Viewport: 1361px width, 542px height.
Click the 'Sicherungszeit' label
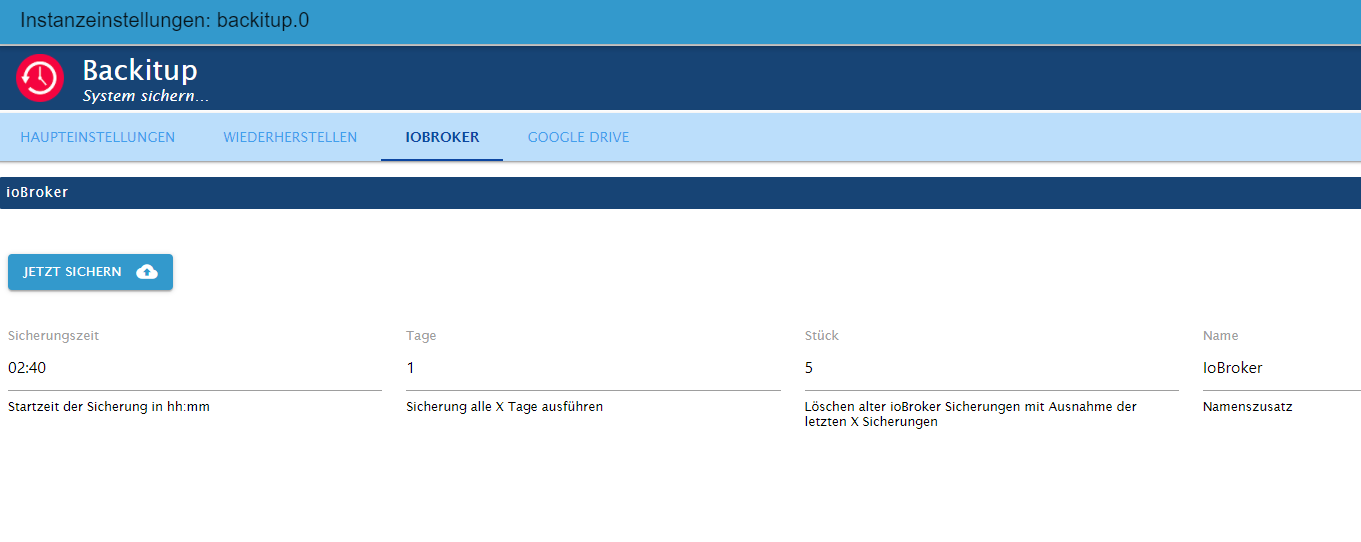[x=53, y=336]
